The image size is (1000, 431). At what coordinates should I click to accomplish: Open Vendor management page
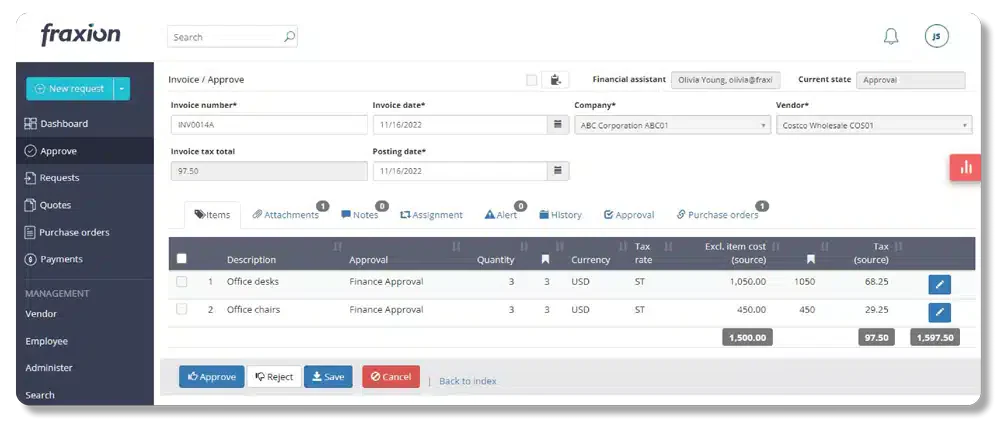click(x=41, y=314)
